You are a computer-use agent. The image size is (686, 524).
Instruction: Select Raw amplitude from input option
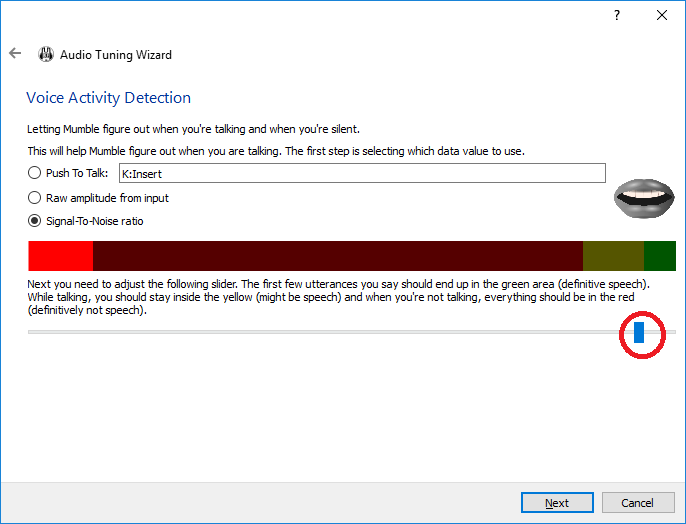tap(35, 198)
